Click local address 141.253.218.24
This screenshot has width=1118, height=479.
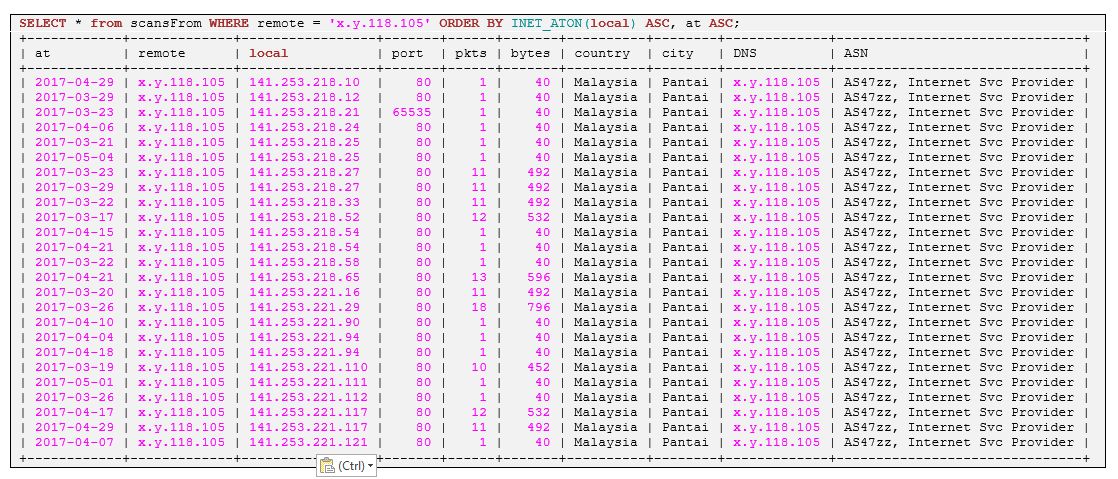coord(304,127)
